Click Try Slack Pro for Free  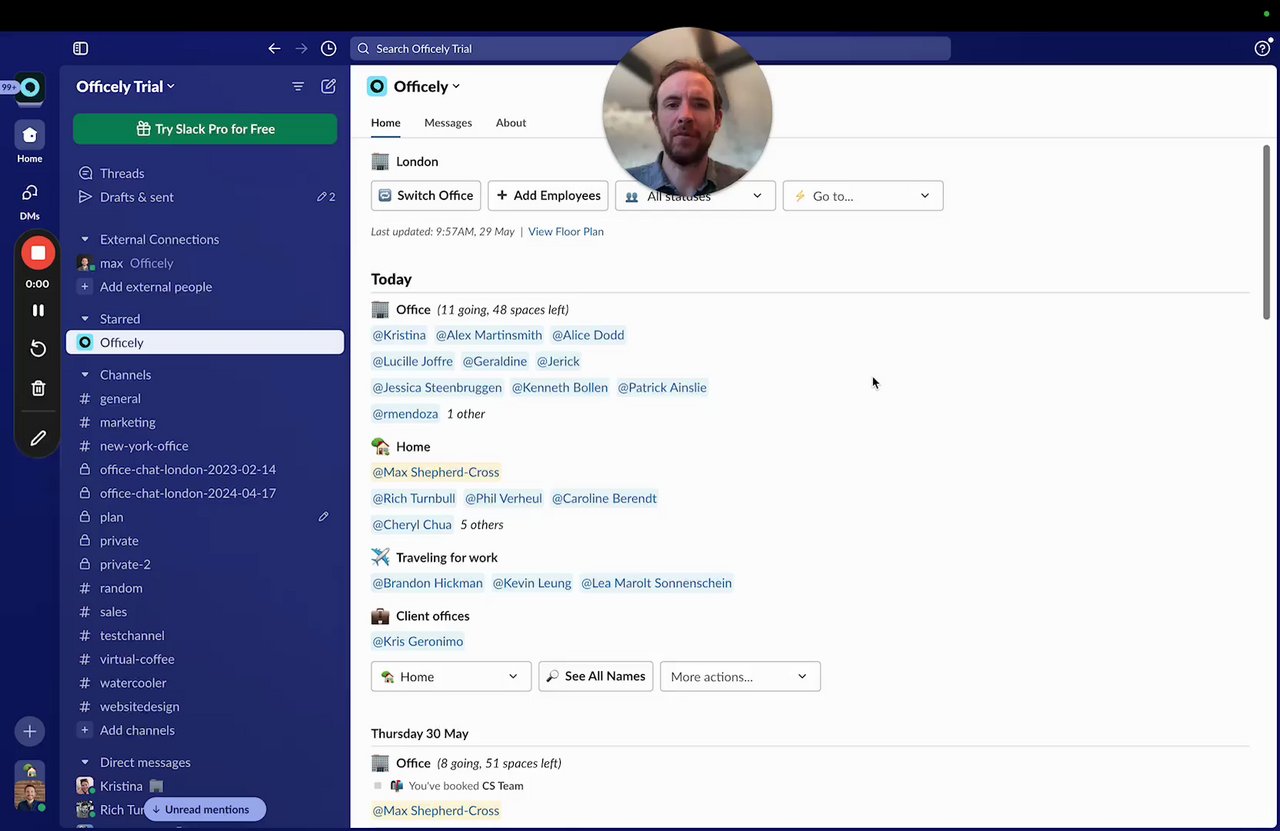(x=205, y=129)
